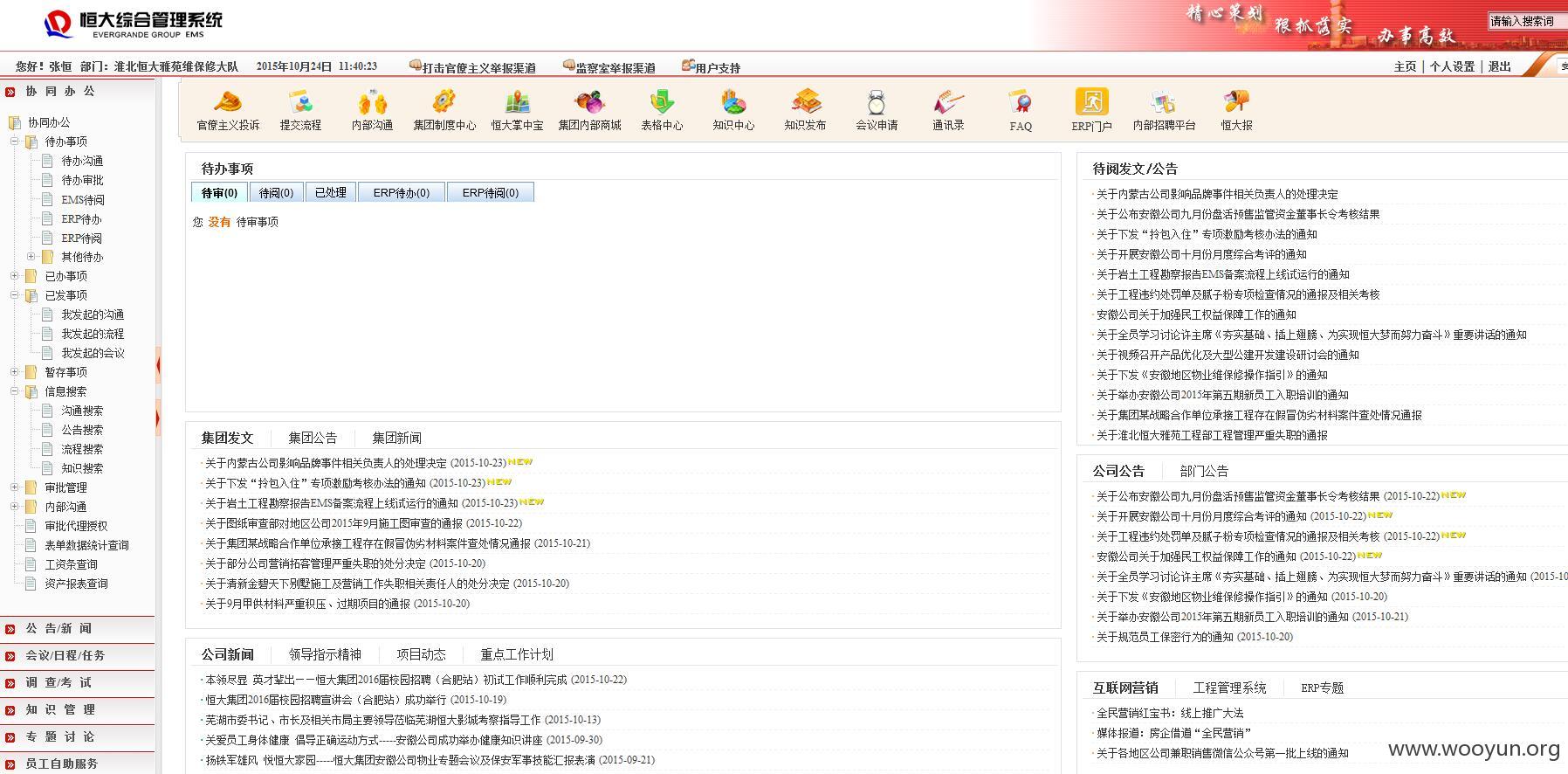Open 我发起的流程 tree item
This screenshot has height=774, width=1568.
tap(93, 334)
